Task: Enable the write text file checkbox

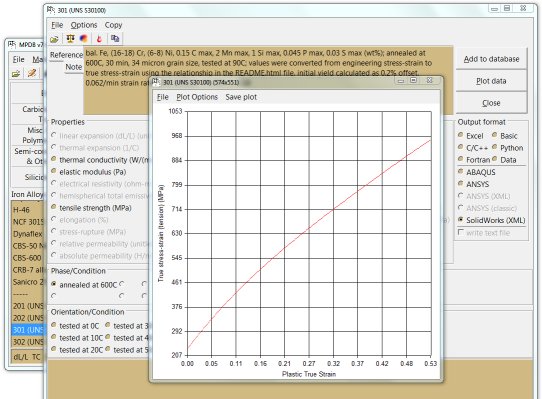Action: click(484, 233)
